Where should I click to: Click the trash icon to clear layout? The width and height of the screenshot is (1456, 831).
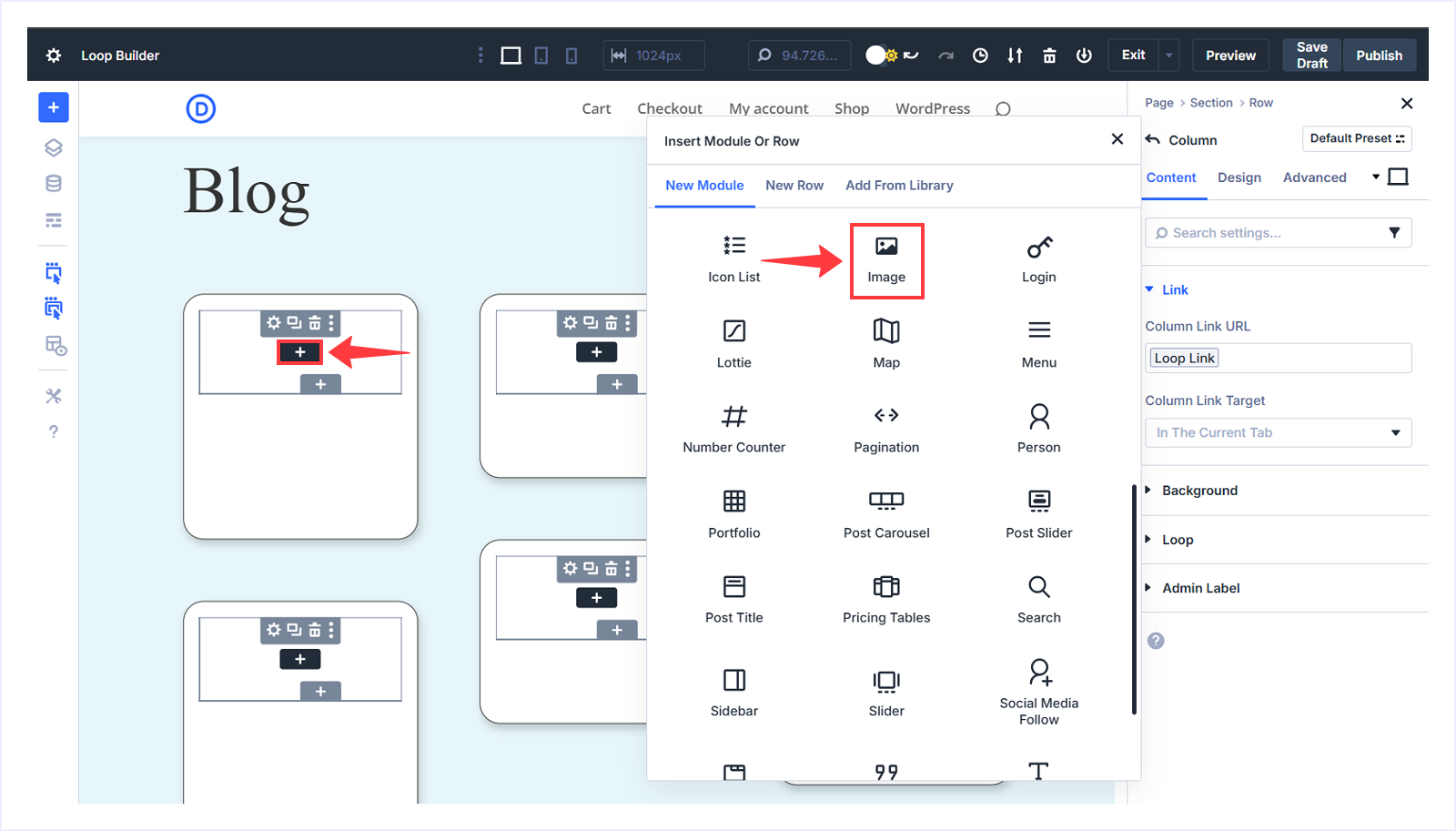click(1049, 56)
